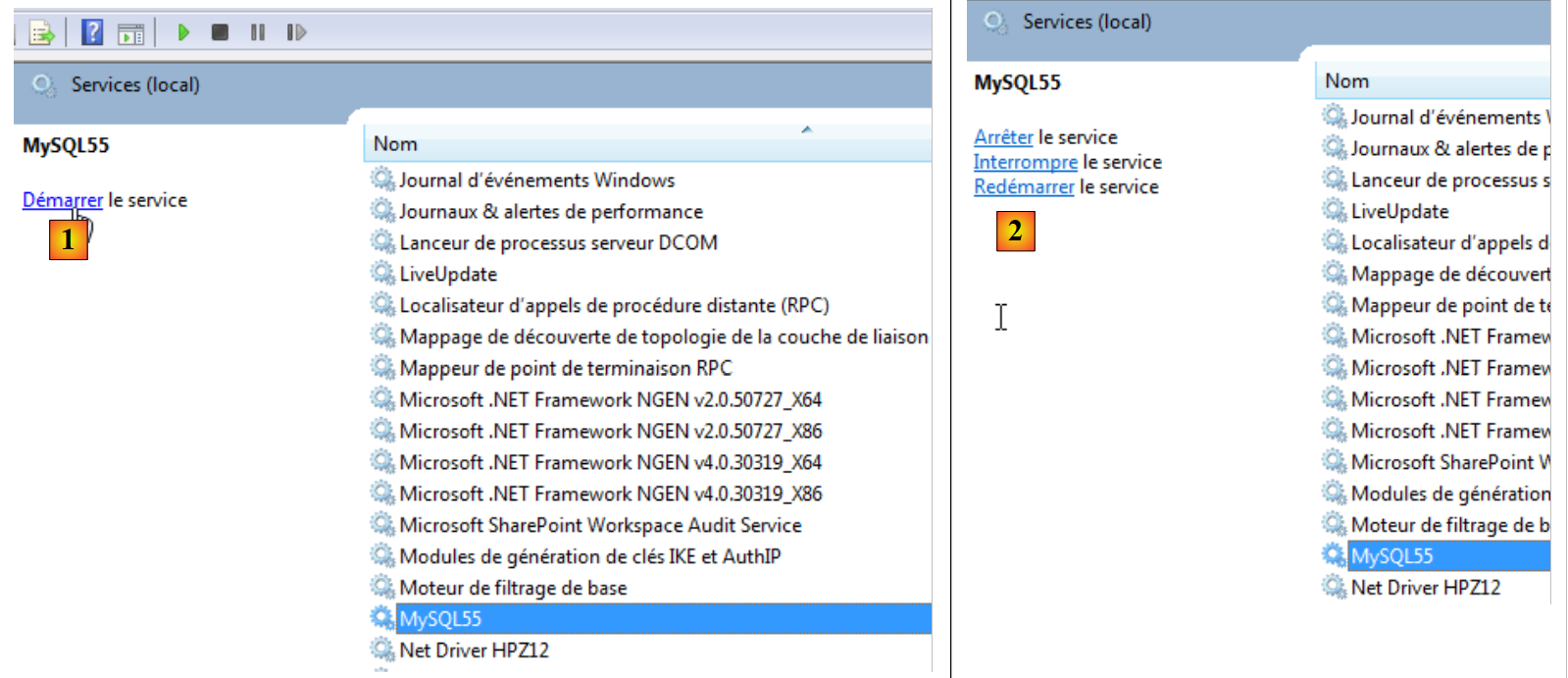The width and height of the screenshot is (1568, 678).
Task: Click the Démarrer le service link
Action: point(63,200)
